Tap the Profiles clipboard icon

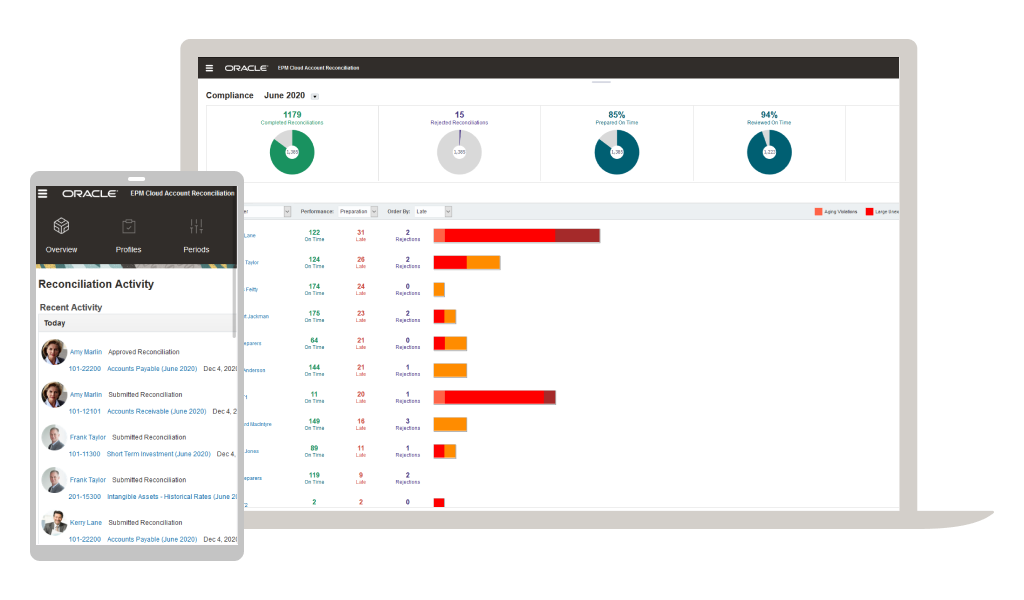pos(128,227)
